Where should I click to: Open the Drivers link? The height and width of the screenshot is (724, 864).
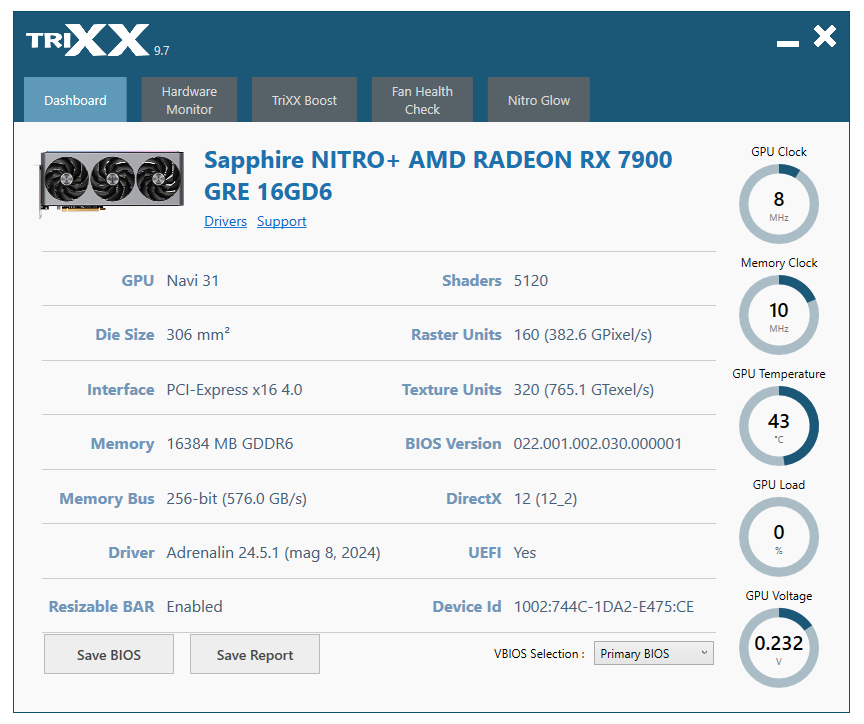(x=225, y=221)
